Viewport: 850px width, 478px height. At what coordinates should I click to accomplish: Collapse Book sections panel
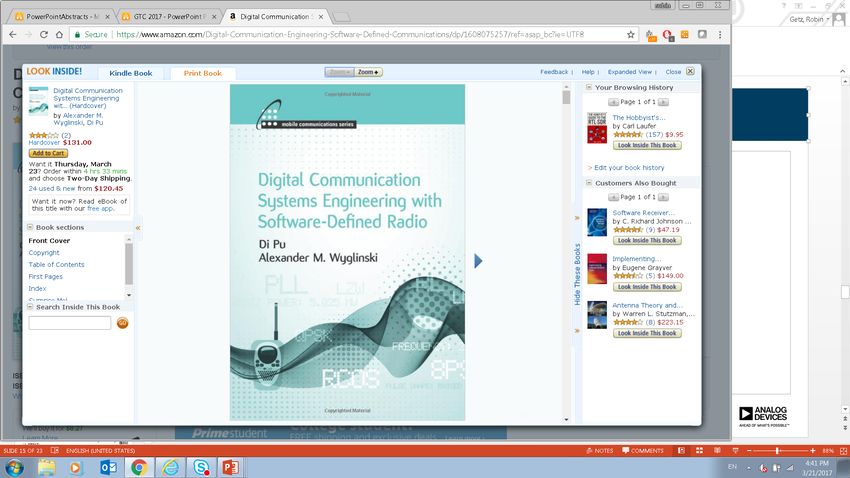[30, 227]
